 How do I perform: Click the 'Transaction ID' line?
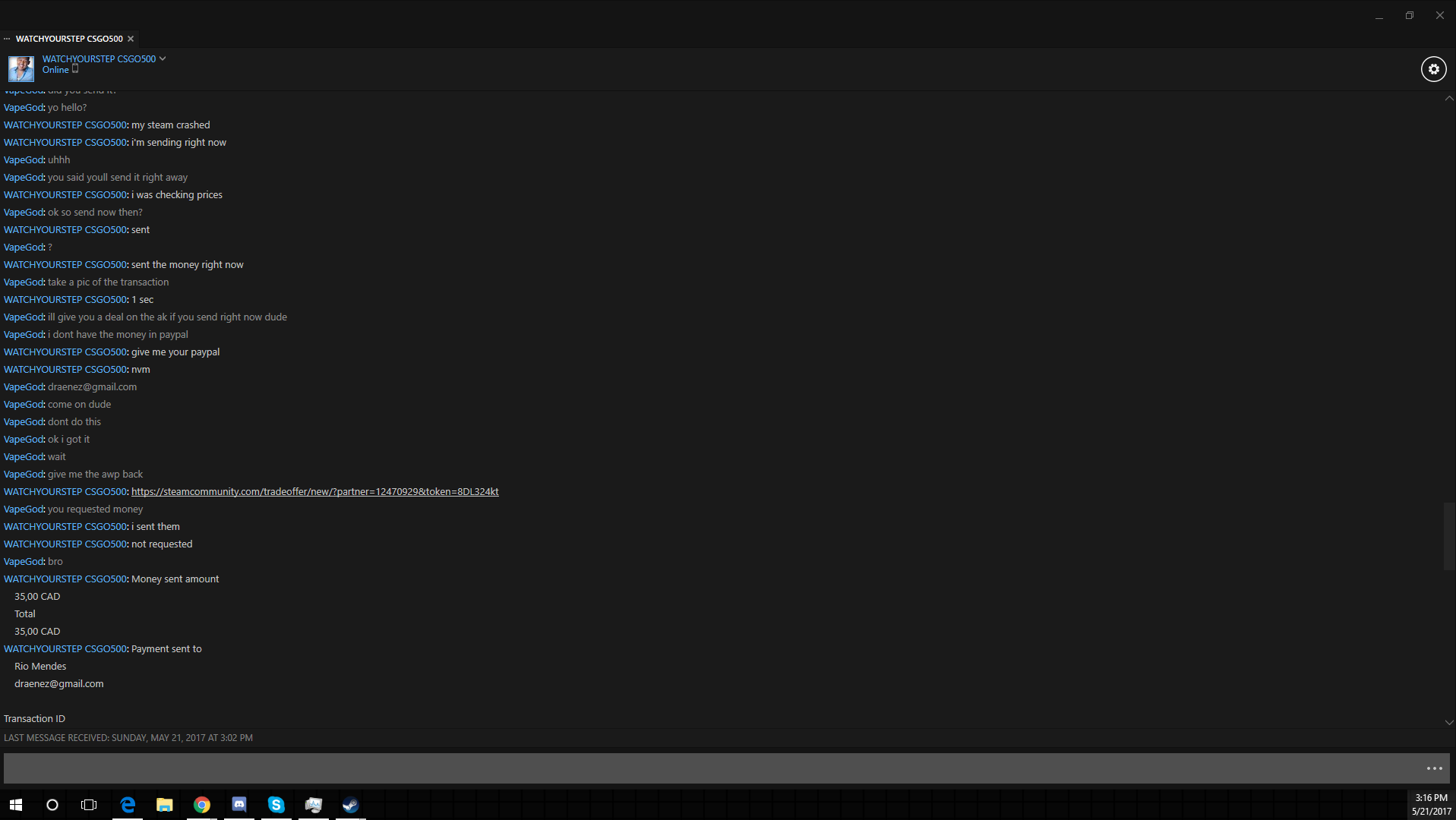click(x=34, y=719)
